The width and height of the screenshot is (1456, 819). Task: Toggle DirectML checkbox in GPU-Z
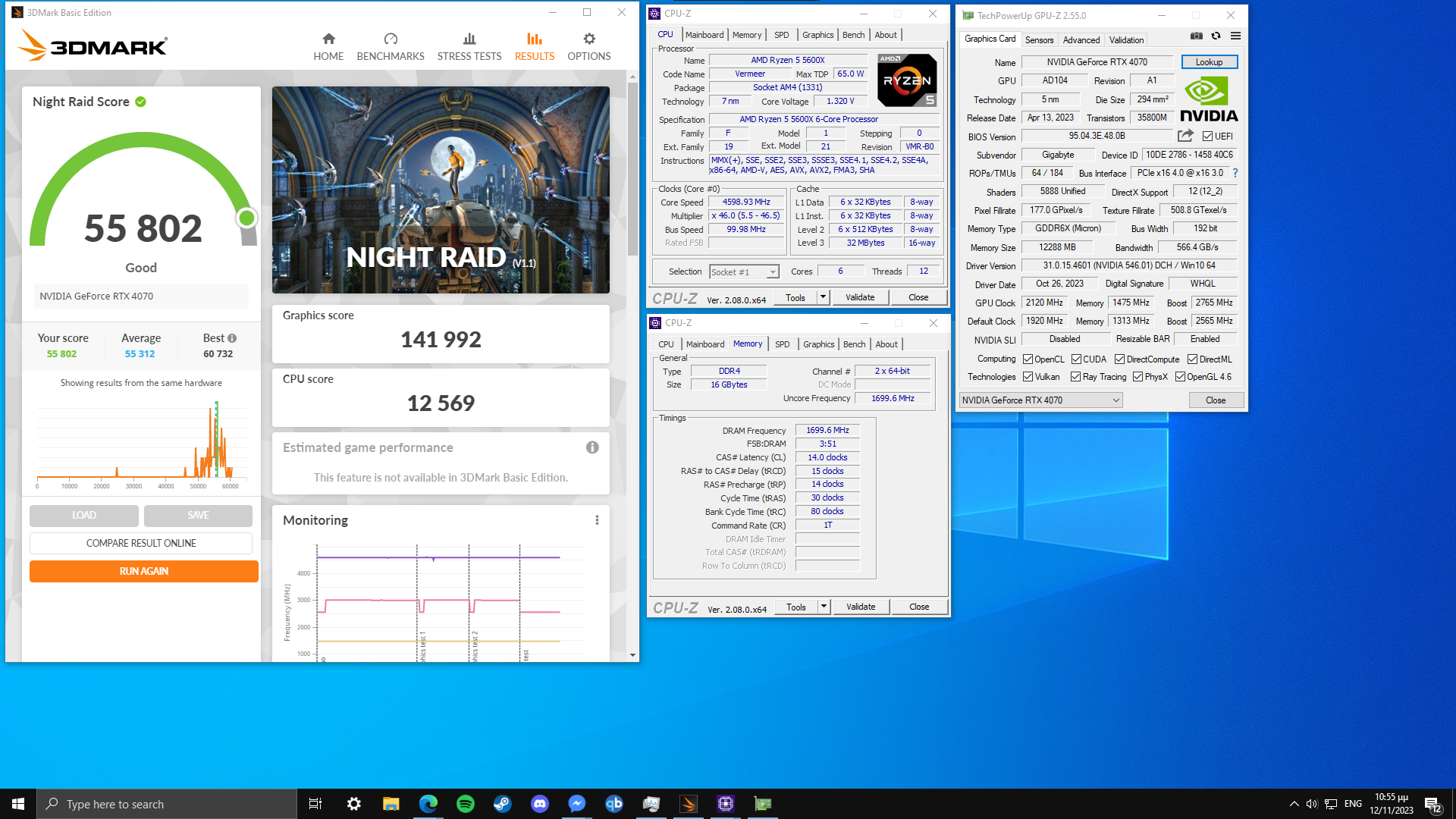point(1192,359)
